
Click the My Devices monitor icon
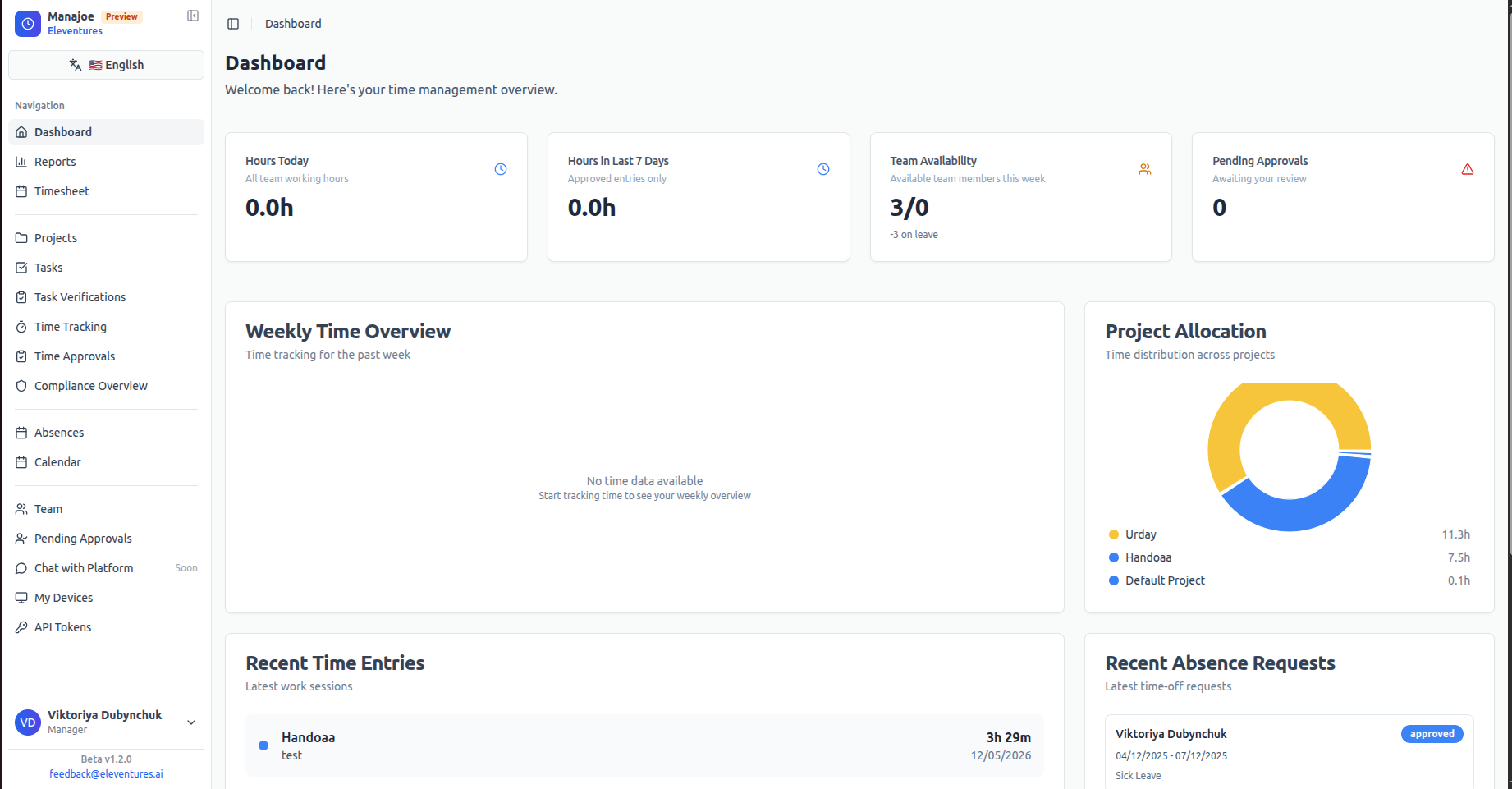[x=21, y=598]
